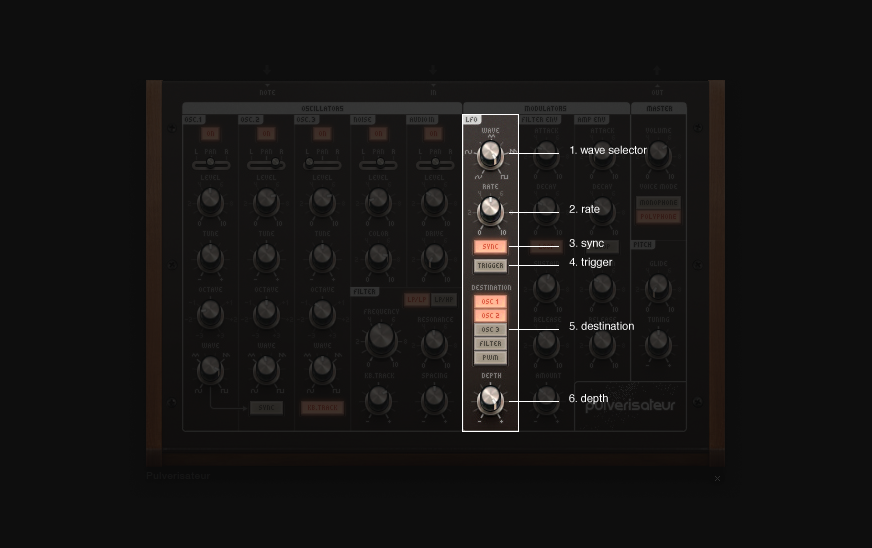This screenshot has width=872, height=548.
Task: Click the Audio In drive knob
Action: 434,256
